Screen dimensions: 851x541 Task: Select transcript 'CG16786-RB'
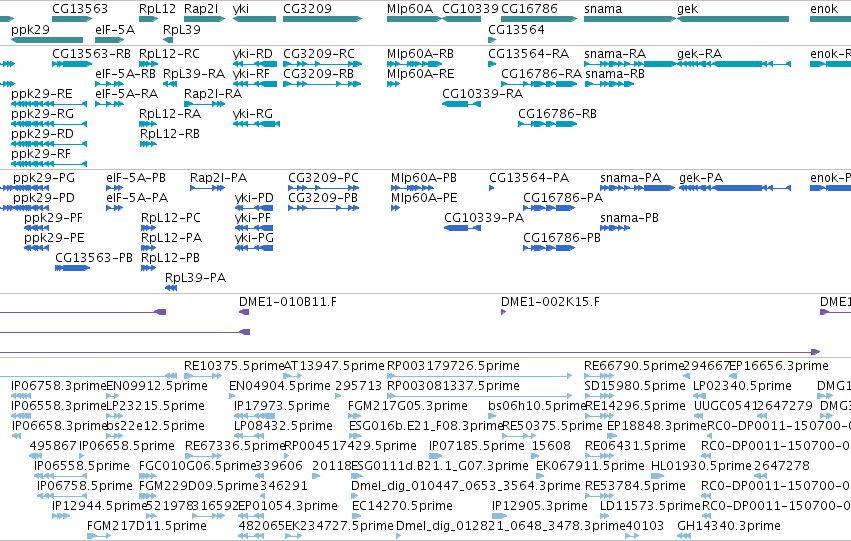click(557, 114)
